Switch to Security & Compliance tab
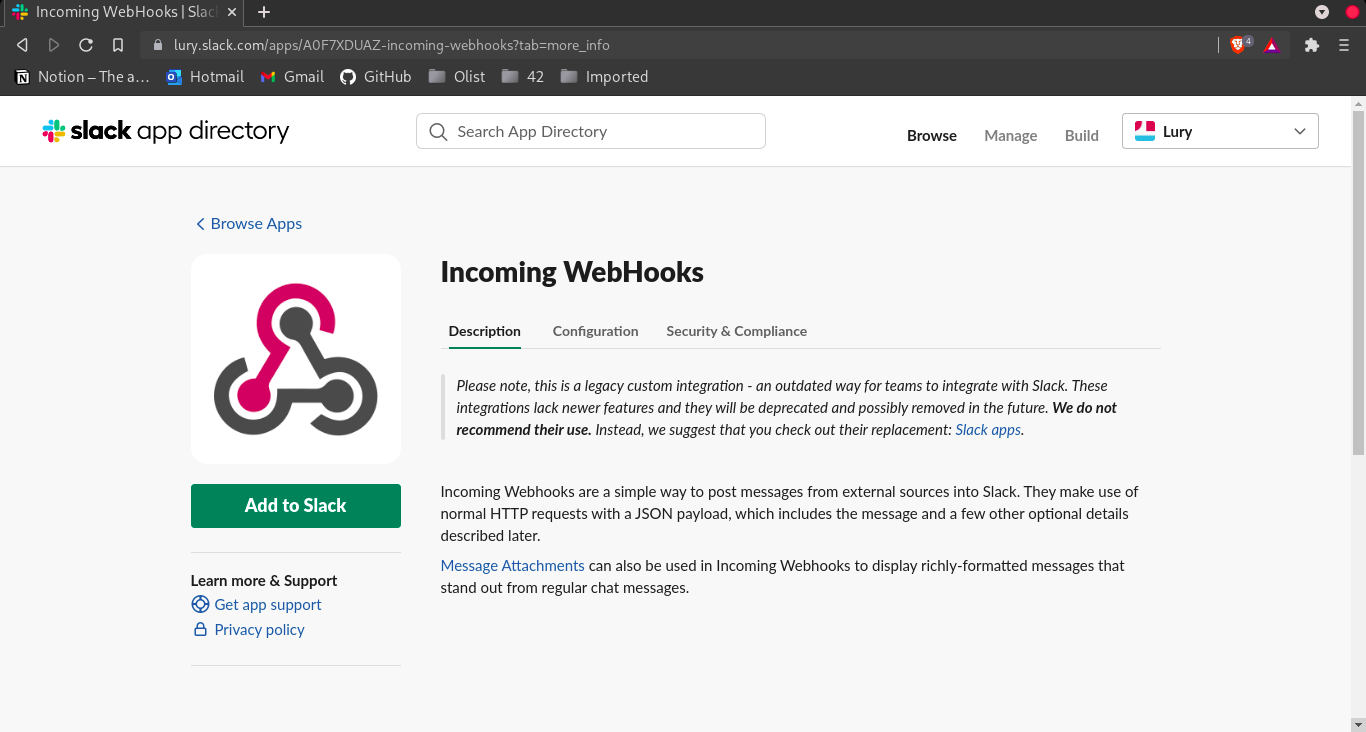Image resolution: width=1366 pixels, height=732 pixels. coord(737,331)
